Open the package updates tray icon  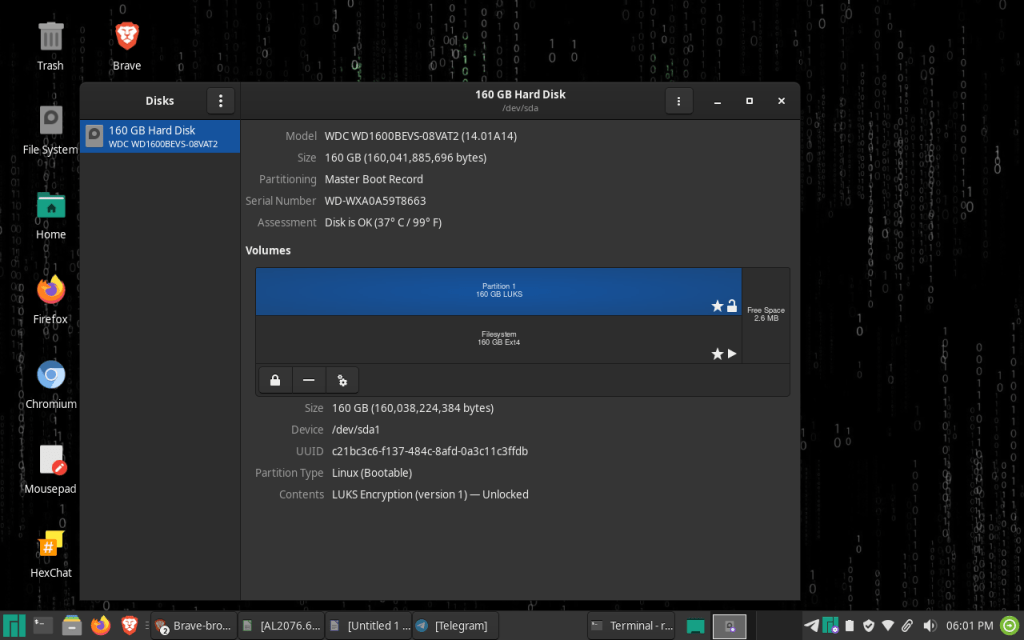[831, 626]
